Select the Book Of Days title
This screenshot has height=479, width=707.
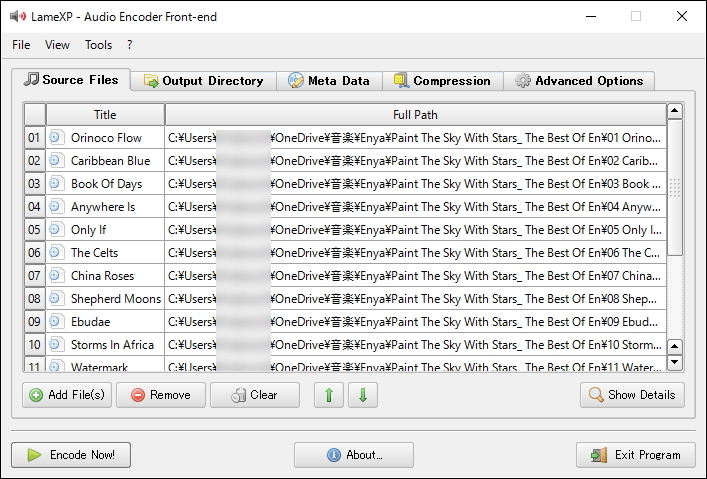pyautogui.click(x=106, y=184)
